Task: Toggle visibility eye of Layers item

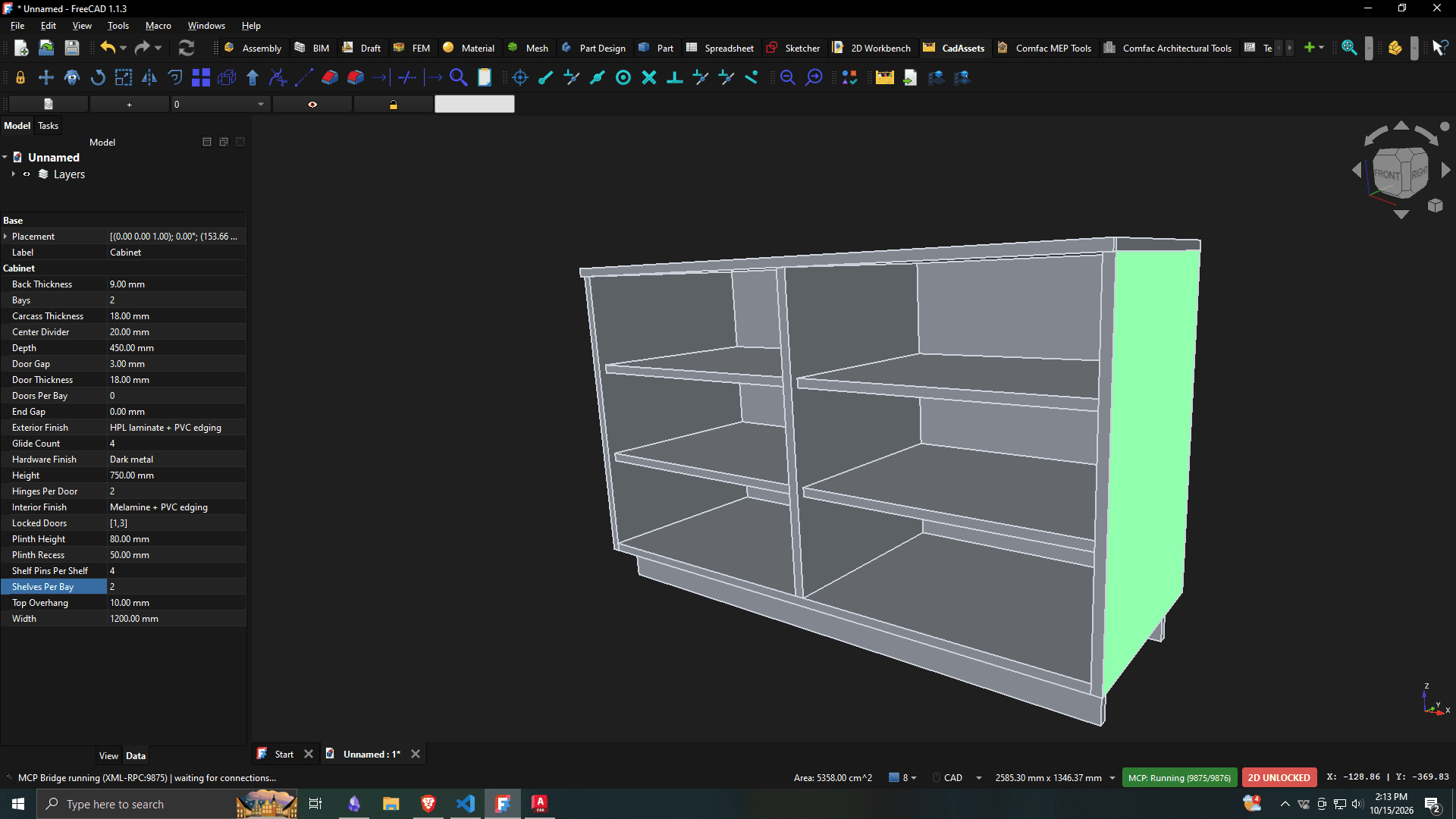Action: click(x=27, y=174)
